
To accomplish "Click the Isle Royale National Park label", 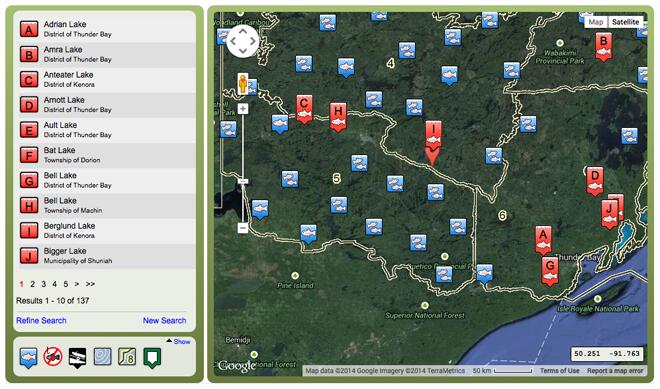I will tap(598, 309).
